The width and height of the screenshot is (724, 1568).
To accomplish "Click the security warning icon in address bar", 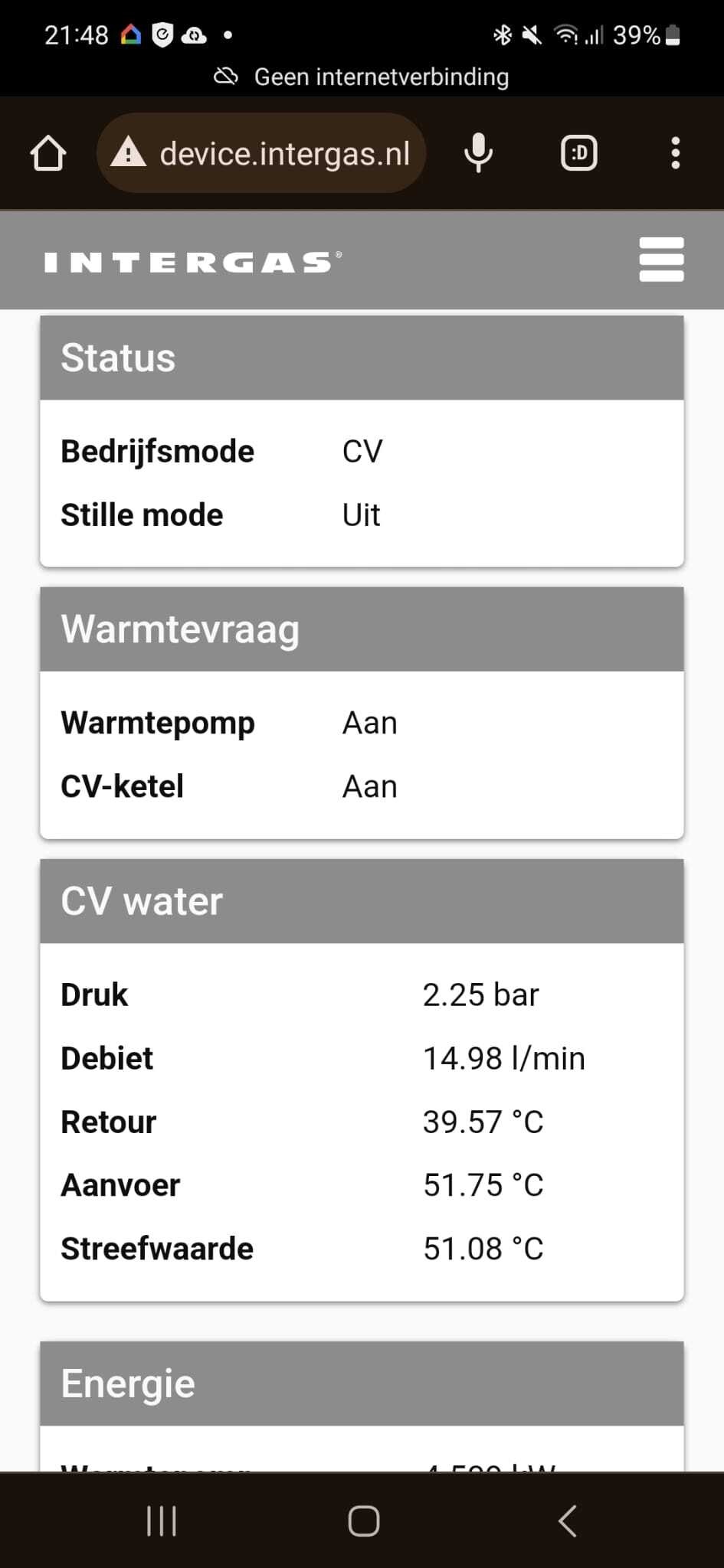I will 129,152.
